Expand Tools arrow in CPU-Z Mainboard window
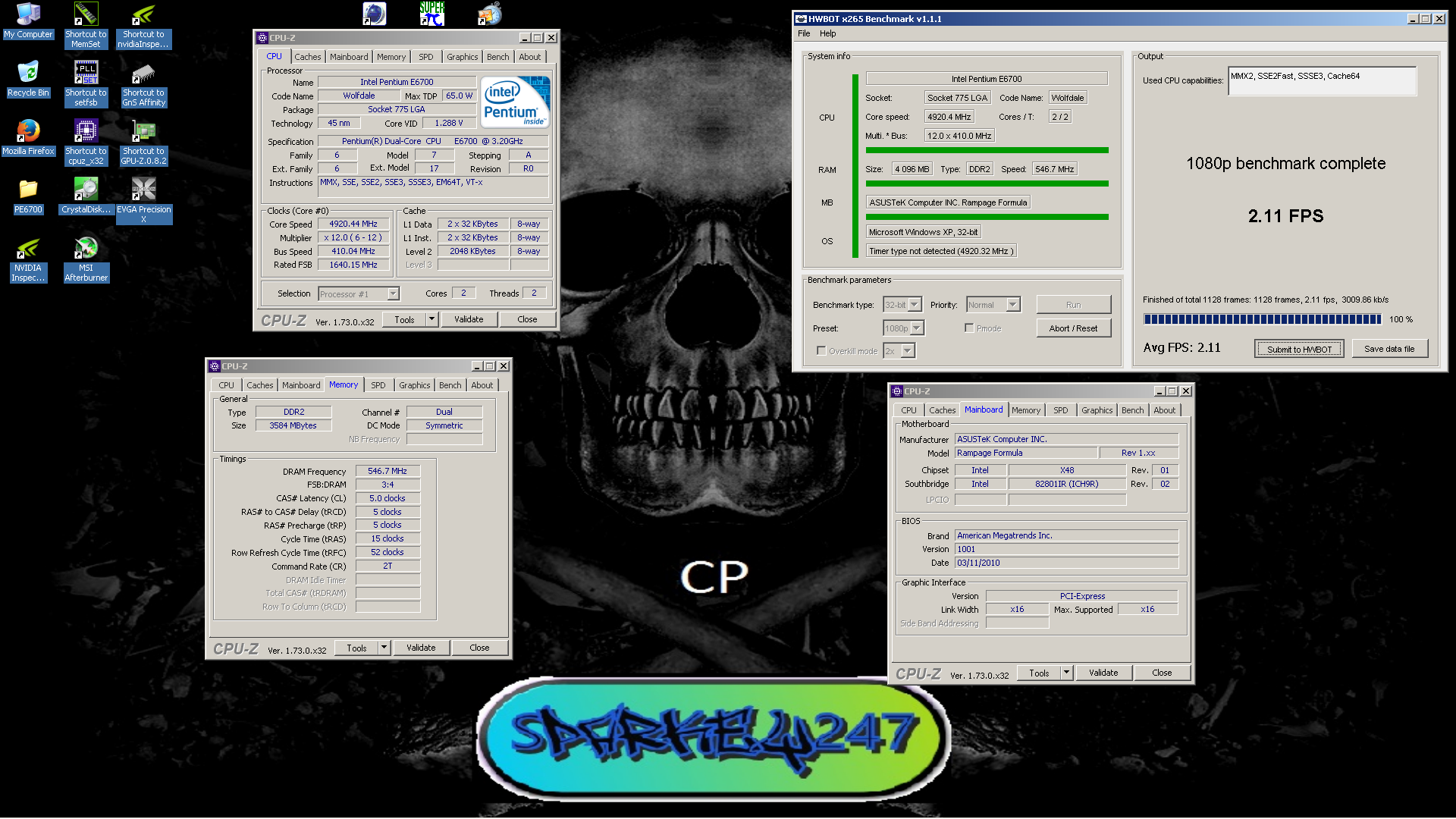Image resolution: width=1456 pixels, height=819 pixels. point(1066,673)
